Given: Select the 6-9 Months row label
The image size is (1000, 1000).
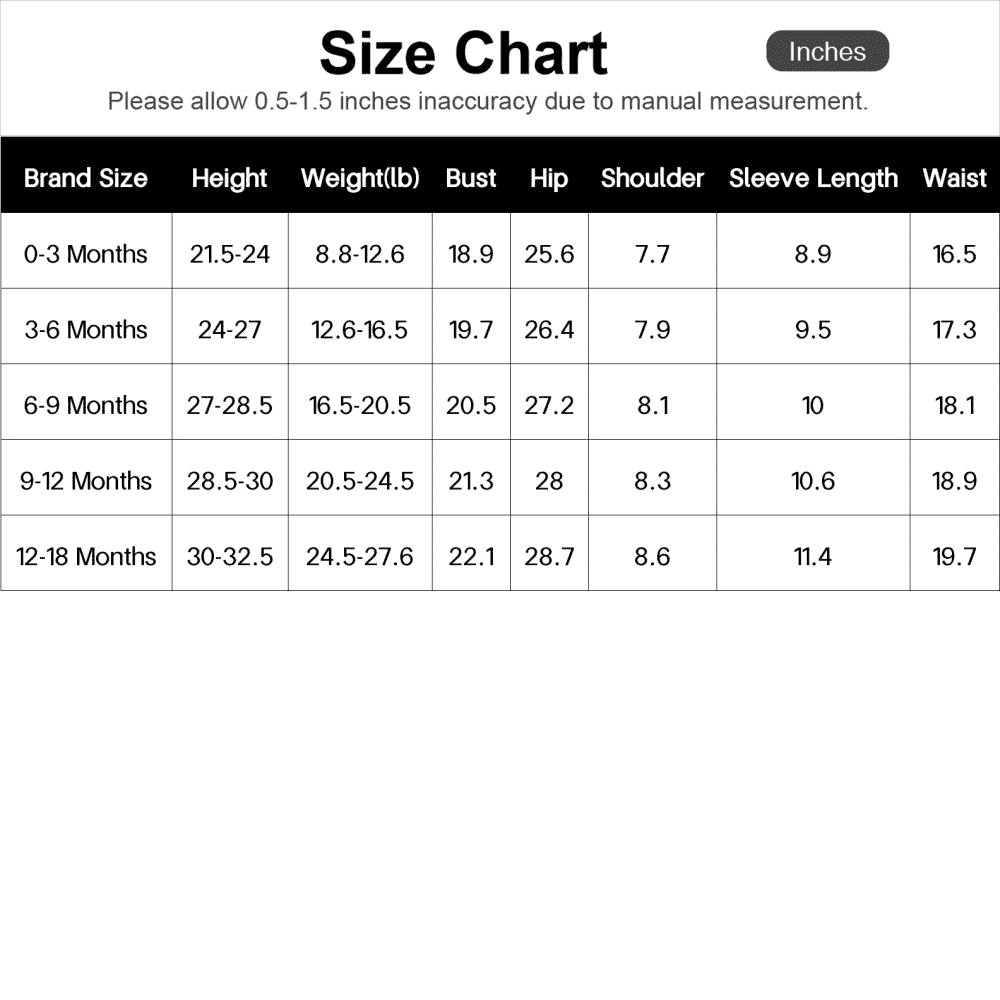Looking at the screenshot, I should click(86, 405).
